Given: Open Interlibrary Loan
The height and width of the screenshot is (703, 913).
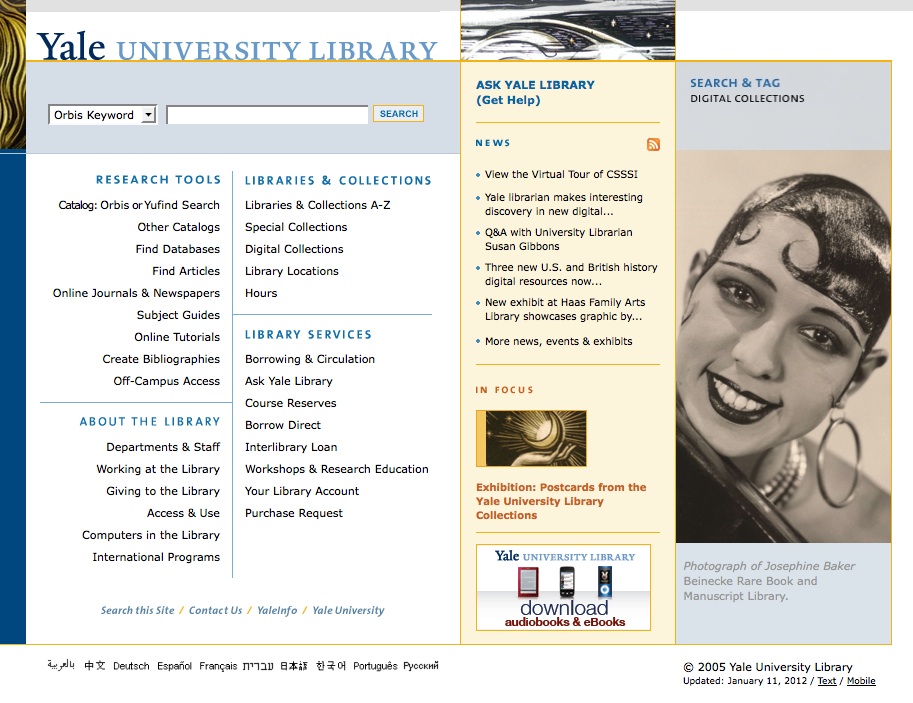Looking at the screenshot, I should coord(291,447).
